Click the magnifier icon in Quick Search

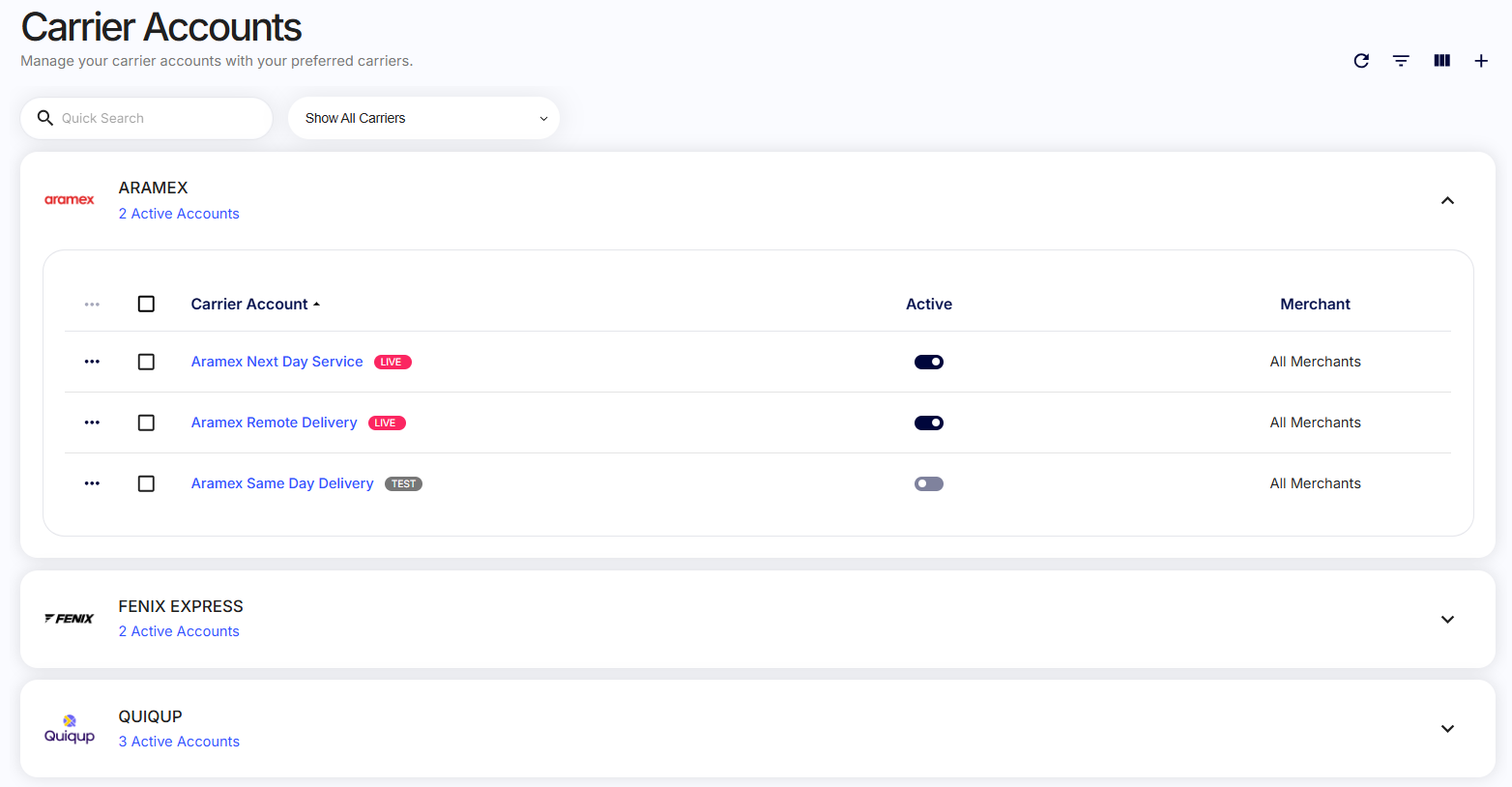point(44,118)
